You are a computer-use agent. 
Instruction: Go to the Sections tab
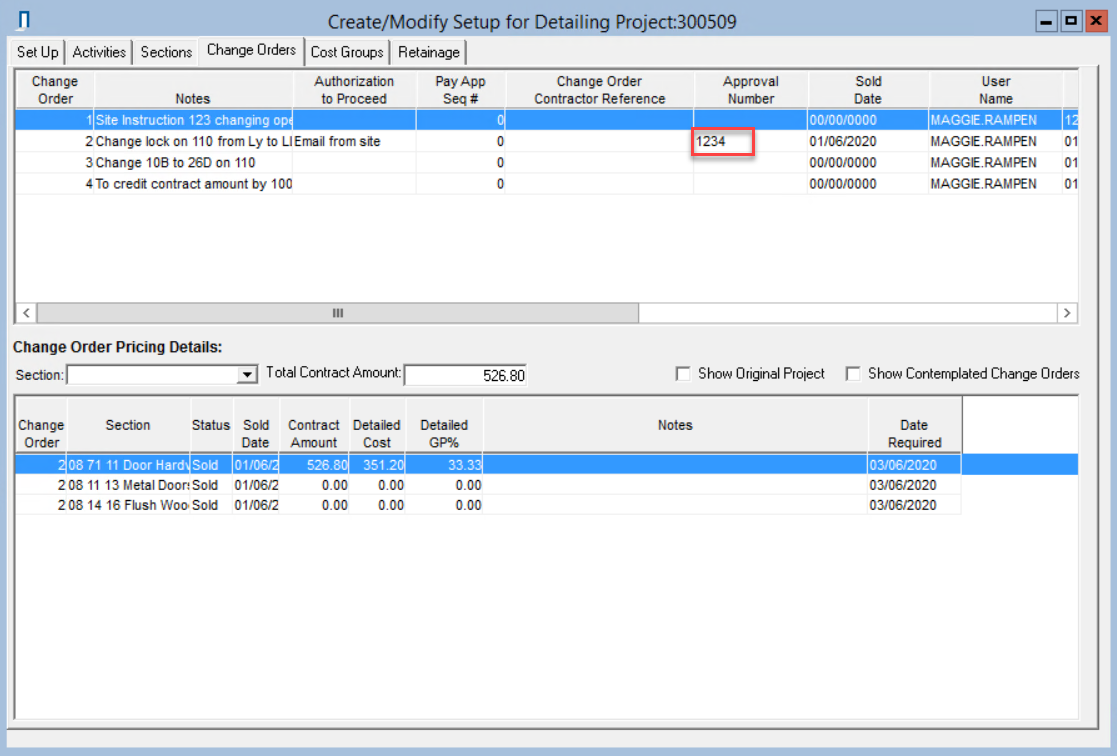click(x=166, y=52)
